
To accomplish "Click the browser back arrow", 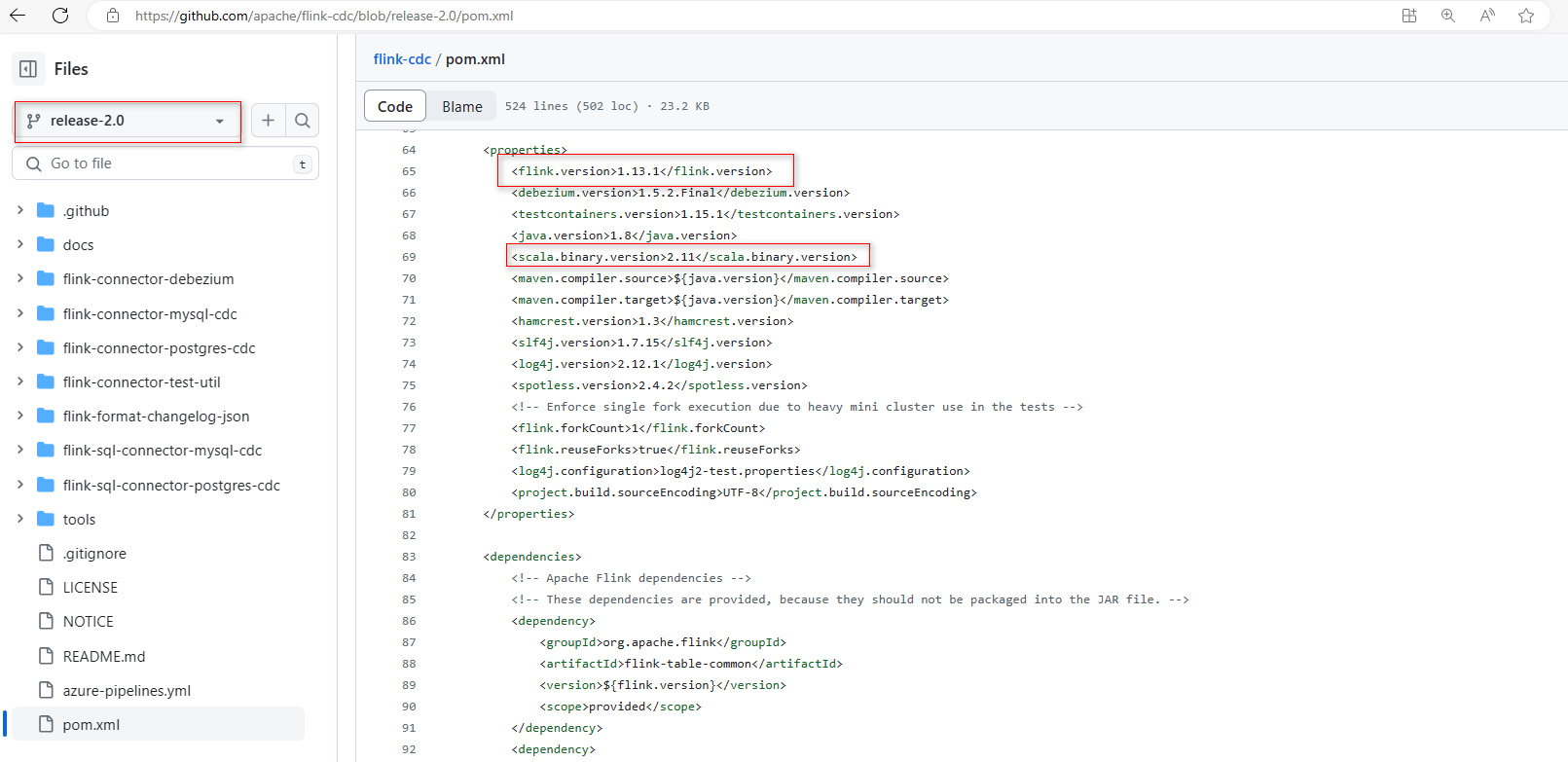I will click(x=18, y=16).
